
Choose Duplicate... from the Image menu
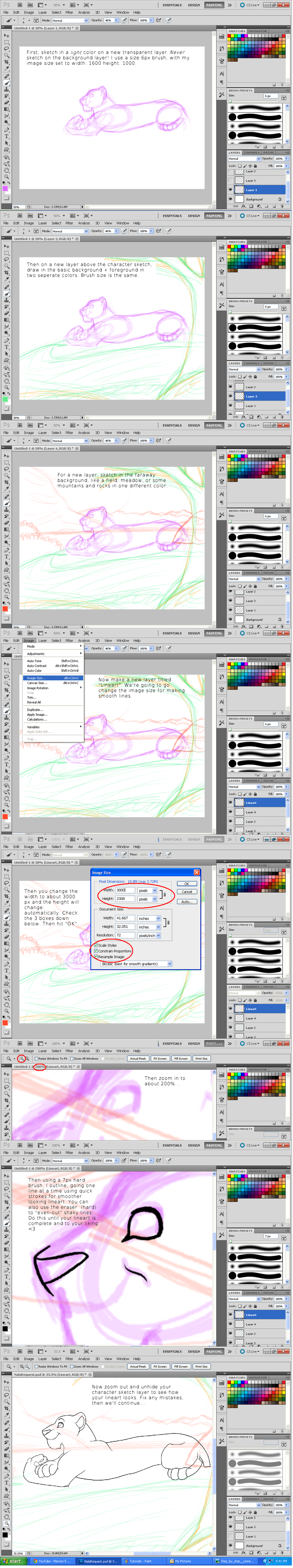click(x=52, y=710)
